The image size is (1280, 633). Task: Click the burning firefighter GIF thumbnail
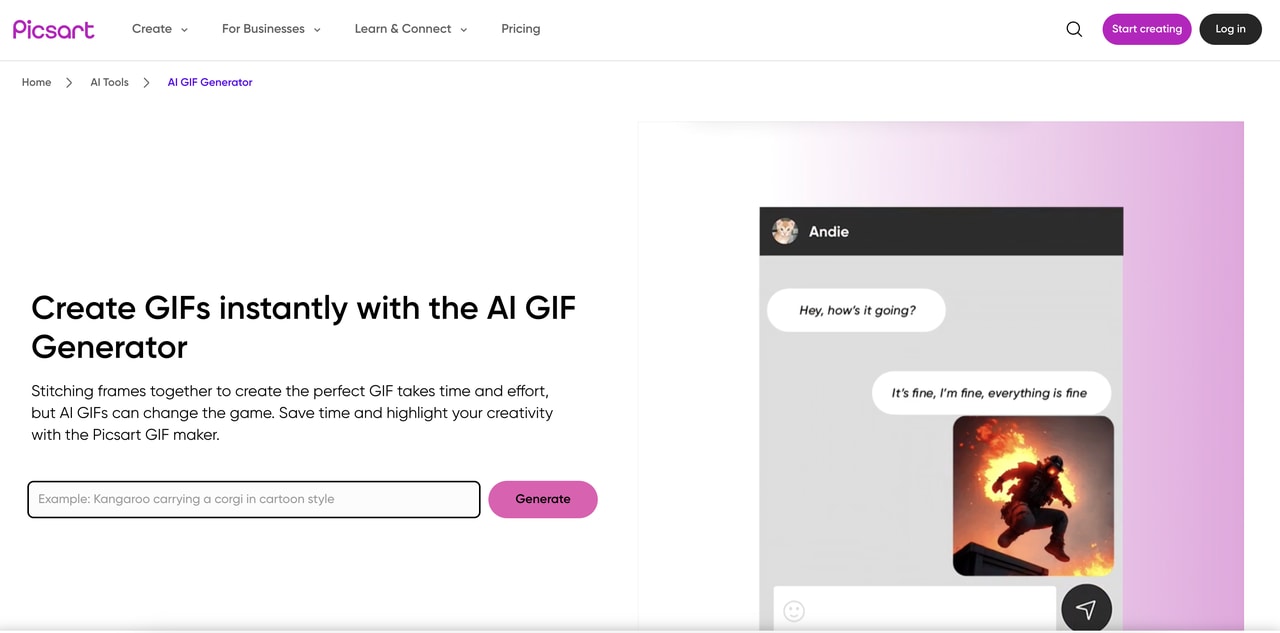(1033, 496)
